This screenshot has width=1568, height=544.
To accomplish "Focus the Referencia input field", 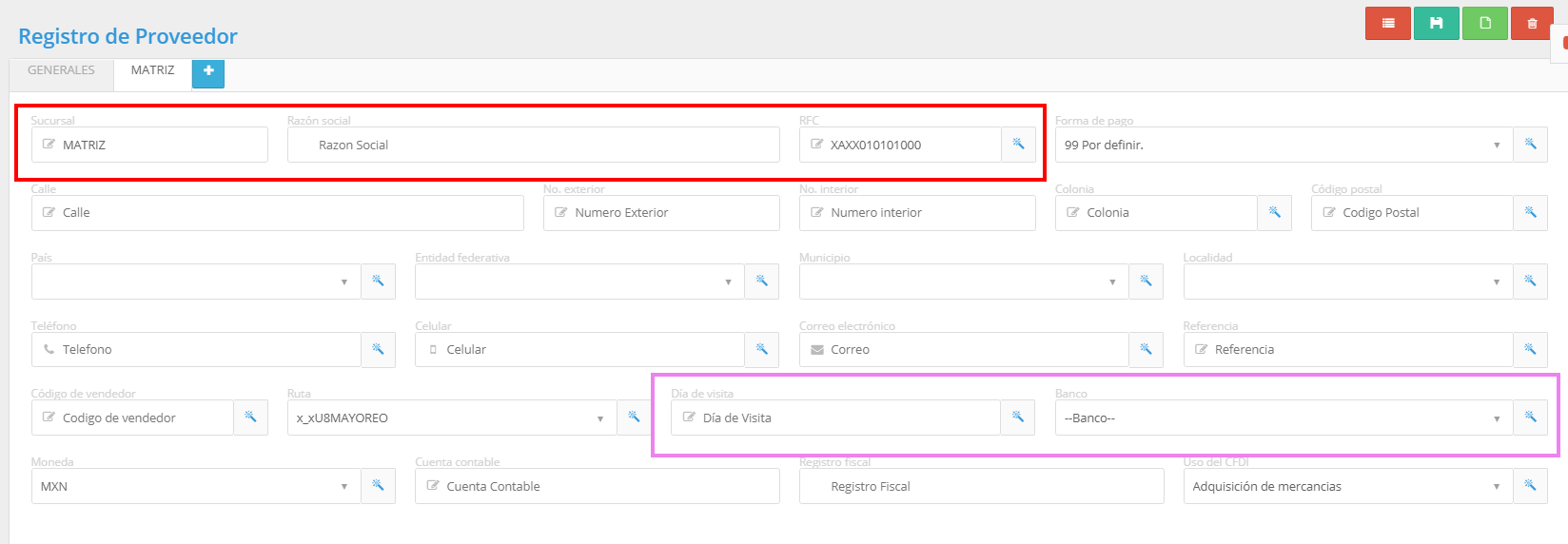I will pos(1348,350).
